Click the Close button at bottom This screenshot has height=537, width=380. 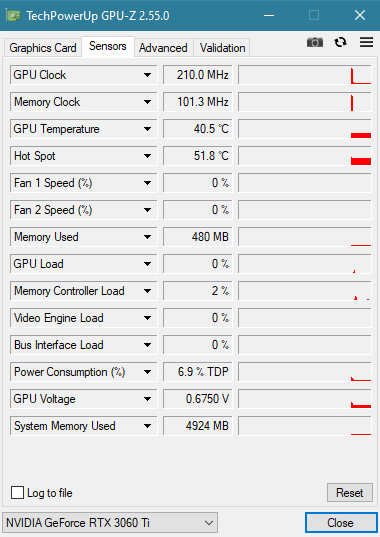pos(341,523)
